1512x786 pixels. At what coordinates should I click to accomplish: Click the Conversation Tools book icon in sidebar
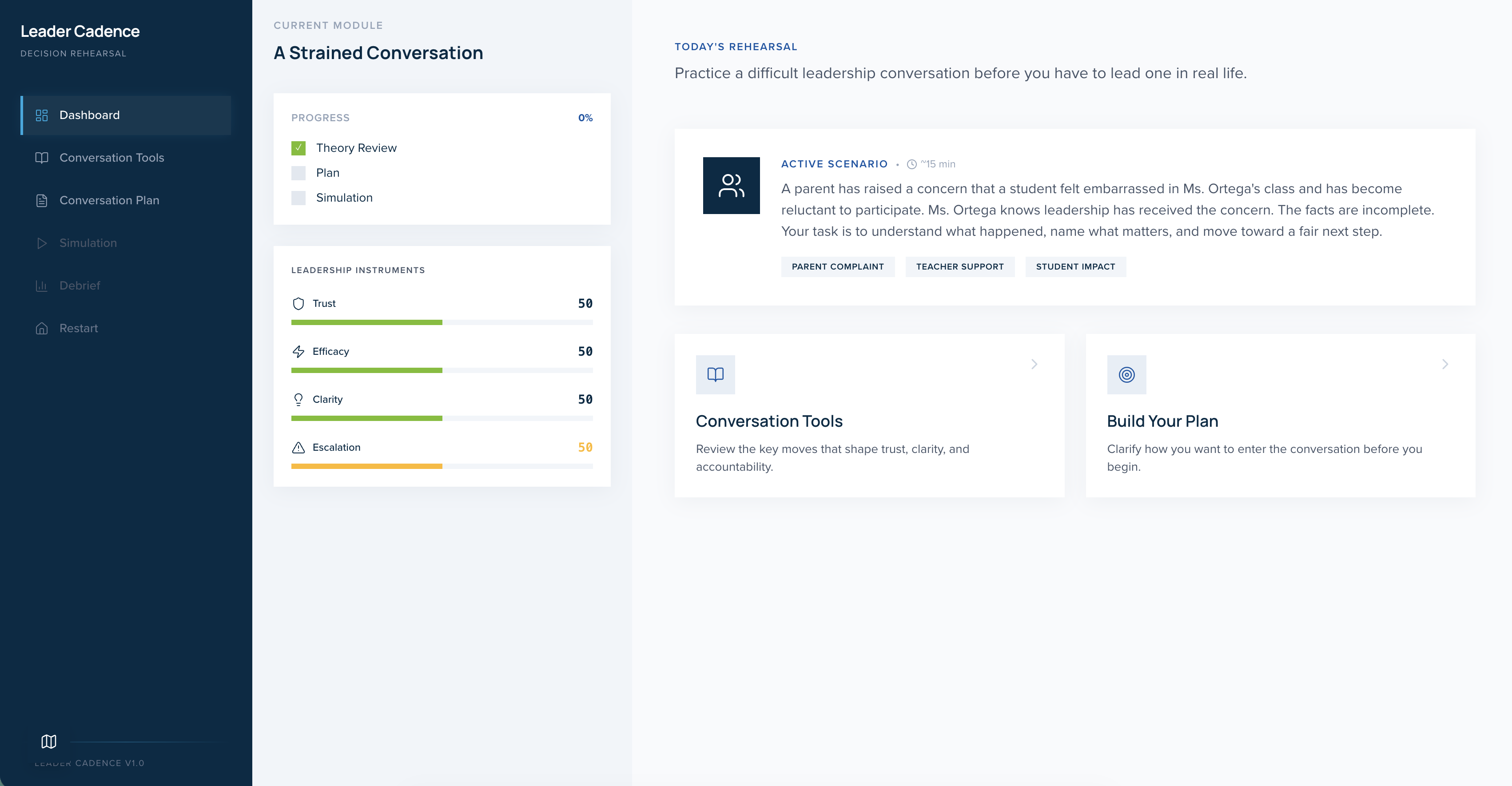[x=42, y=158]
